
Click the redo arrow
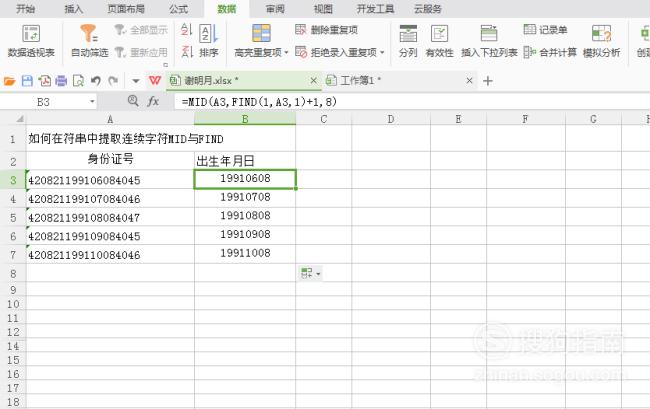(113, 81)
